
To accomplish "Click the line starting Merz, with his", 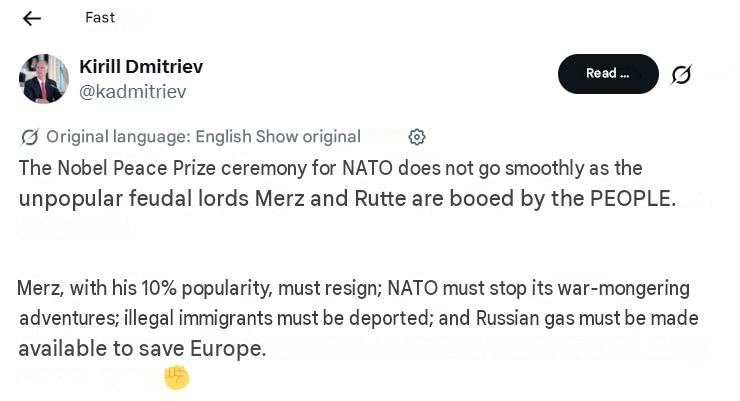I will tap(353, 288).
